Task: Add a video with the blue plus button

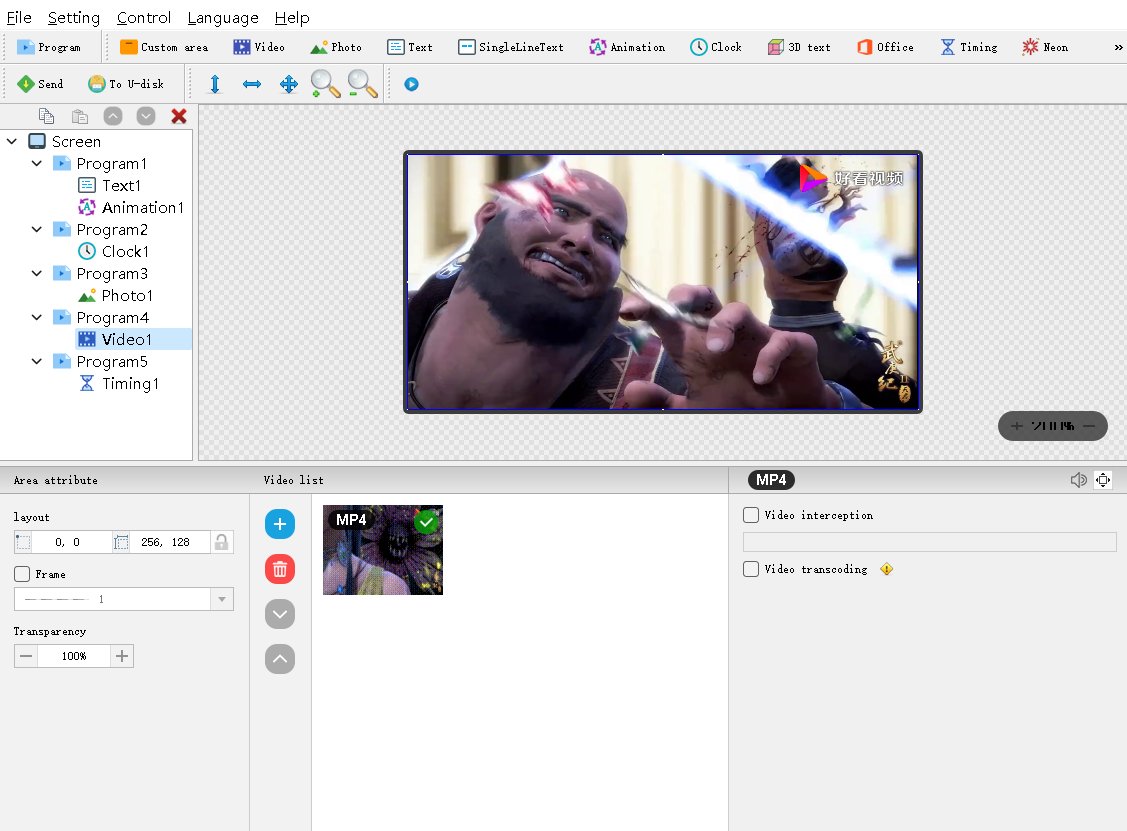Action: [280, 524]
